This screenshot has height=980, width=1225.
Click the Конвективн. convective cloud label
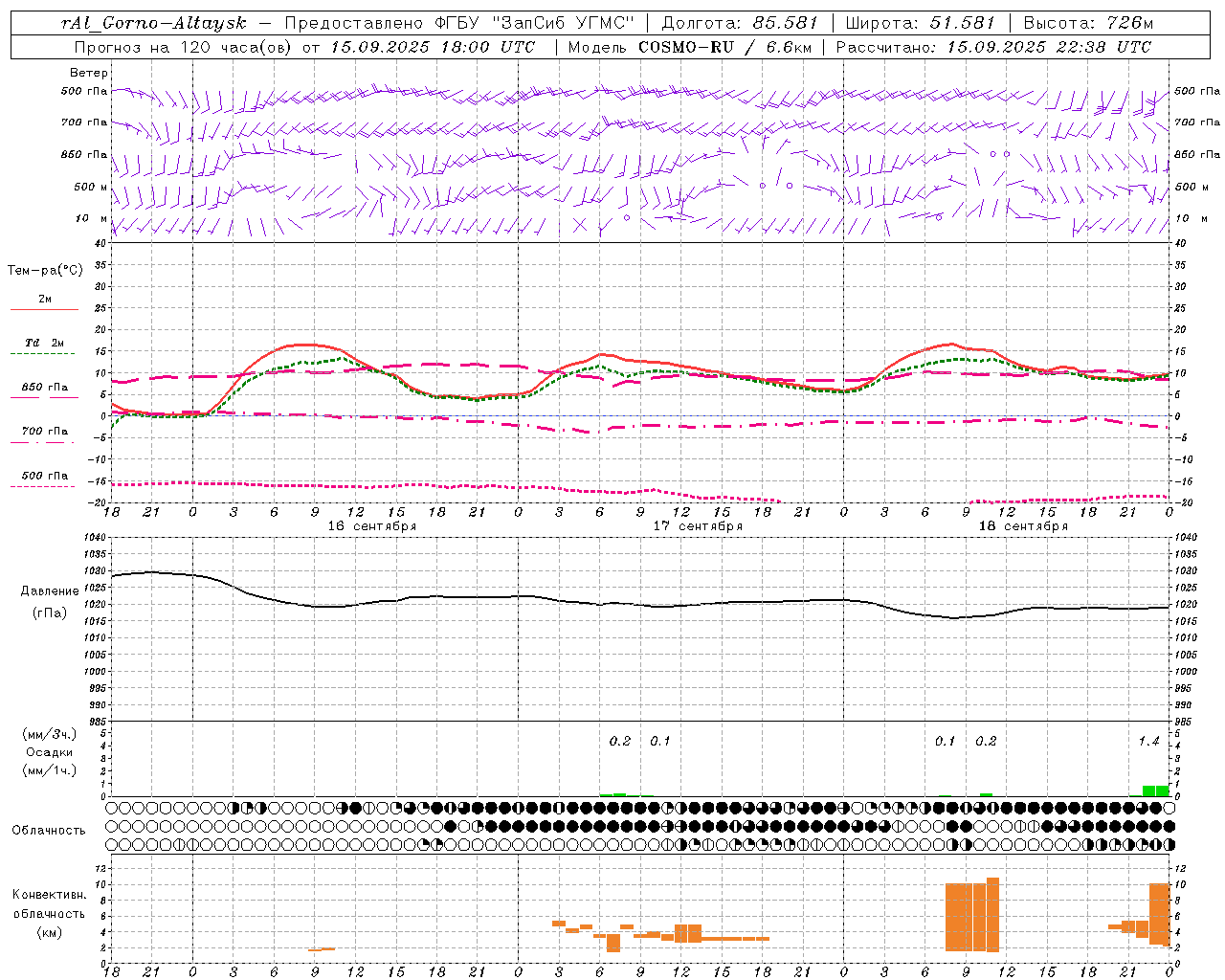(49, 895)
